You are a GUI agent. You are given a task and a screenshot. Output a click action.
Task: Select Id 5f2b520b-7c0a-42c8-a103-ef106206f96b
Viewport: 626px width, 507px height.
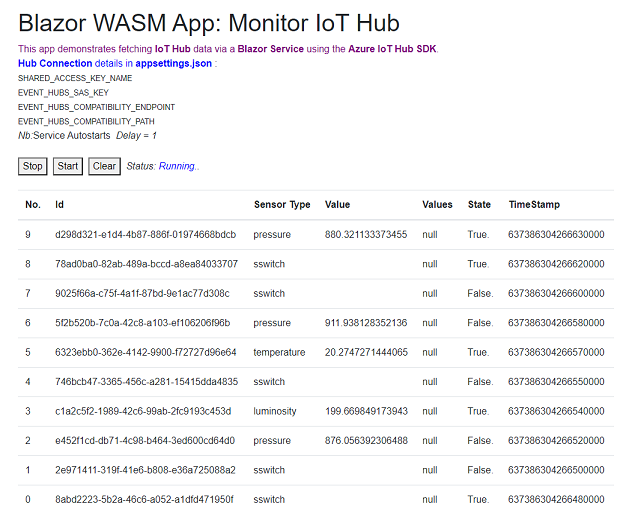tap(143, 323)
